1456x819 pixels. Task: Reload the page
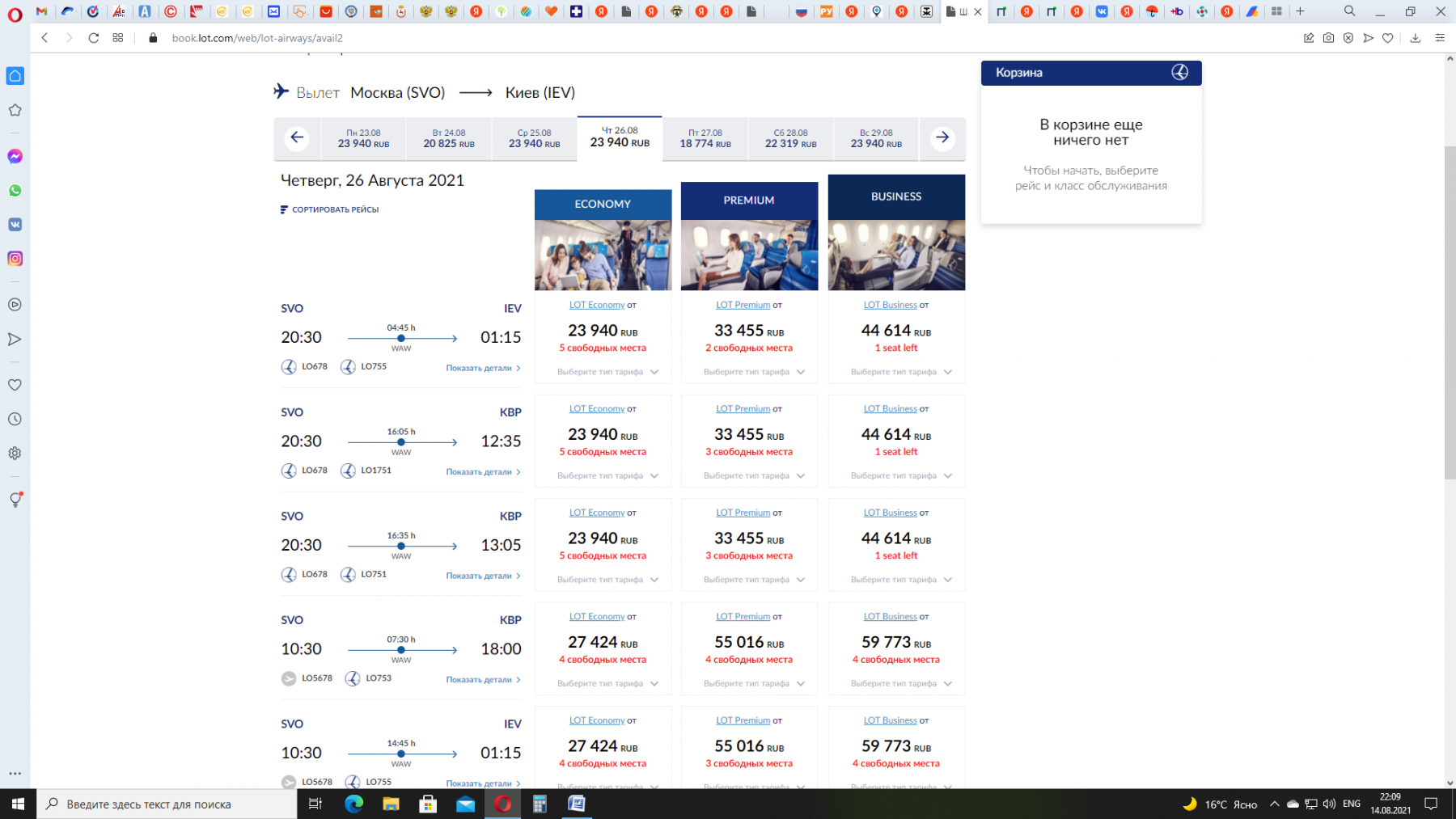[93, 38]
